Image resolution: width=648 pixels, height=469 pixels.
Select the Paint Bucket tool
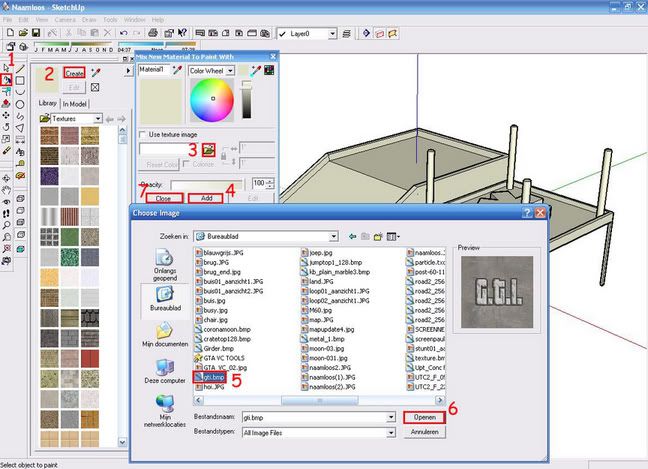point(7,80)
